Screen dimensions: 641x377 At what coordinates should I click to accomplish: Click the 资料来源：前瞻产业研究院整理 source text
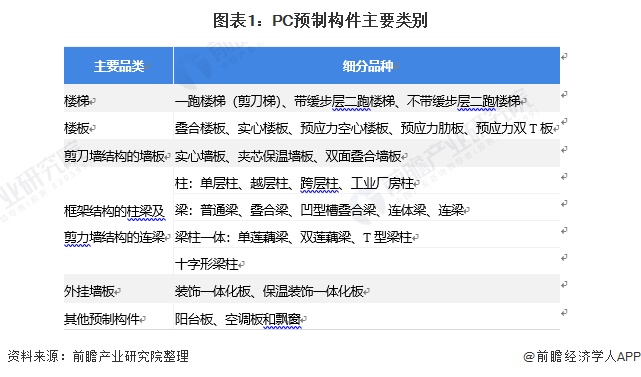point(98,356)
